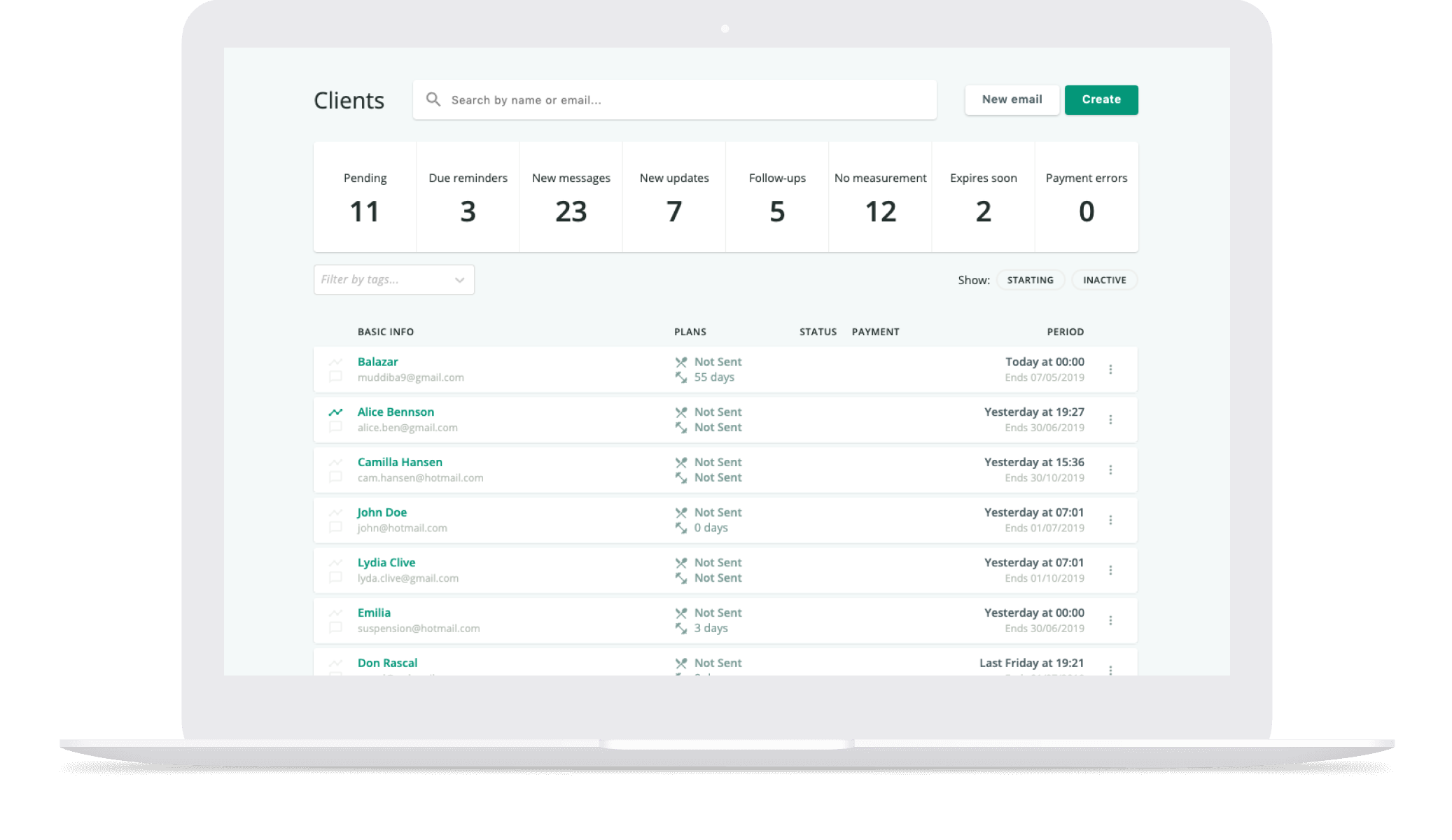Toggle the STARTING filter
1452x840 pixels.
tap(1030, 279)
